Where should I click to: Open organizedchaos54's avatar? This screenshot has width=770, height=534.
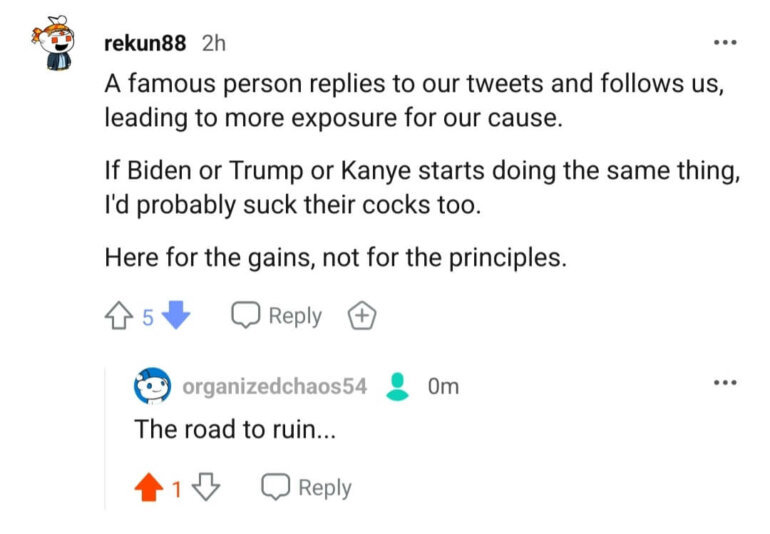point(152,386)
